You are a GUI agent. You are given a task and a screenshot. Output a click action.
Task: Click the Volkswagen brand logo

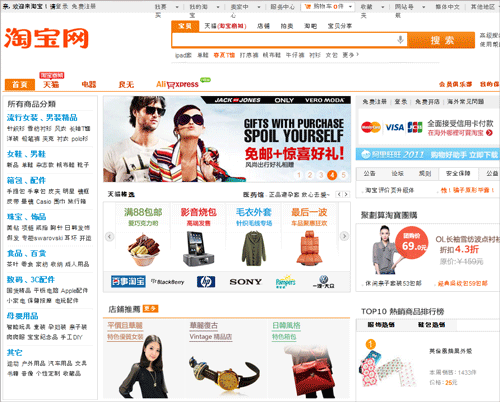[323, 282]
